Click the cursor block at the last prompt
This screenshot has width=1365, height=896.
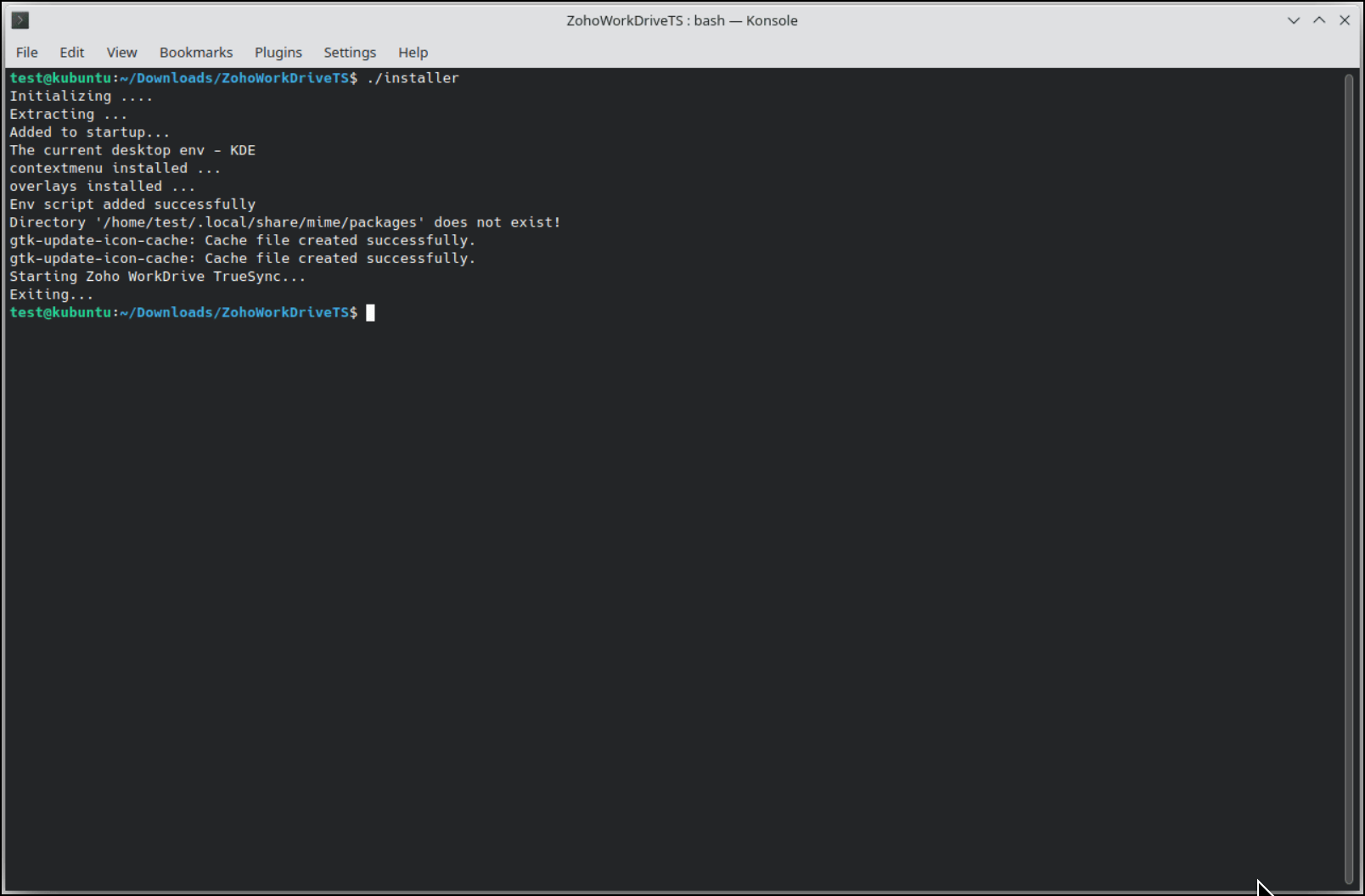click(x=370, y=313)
